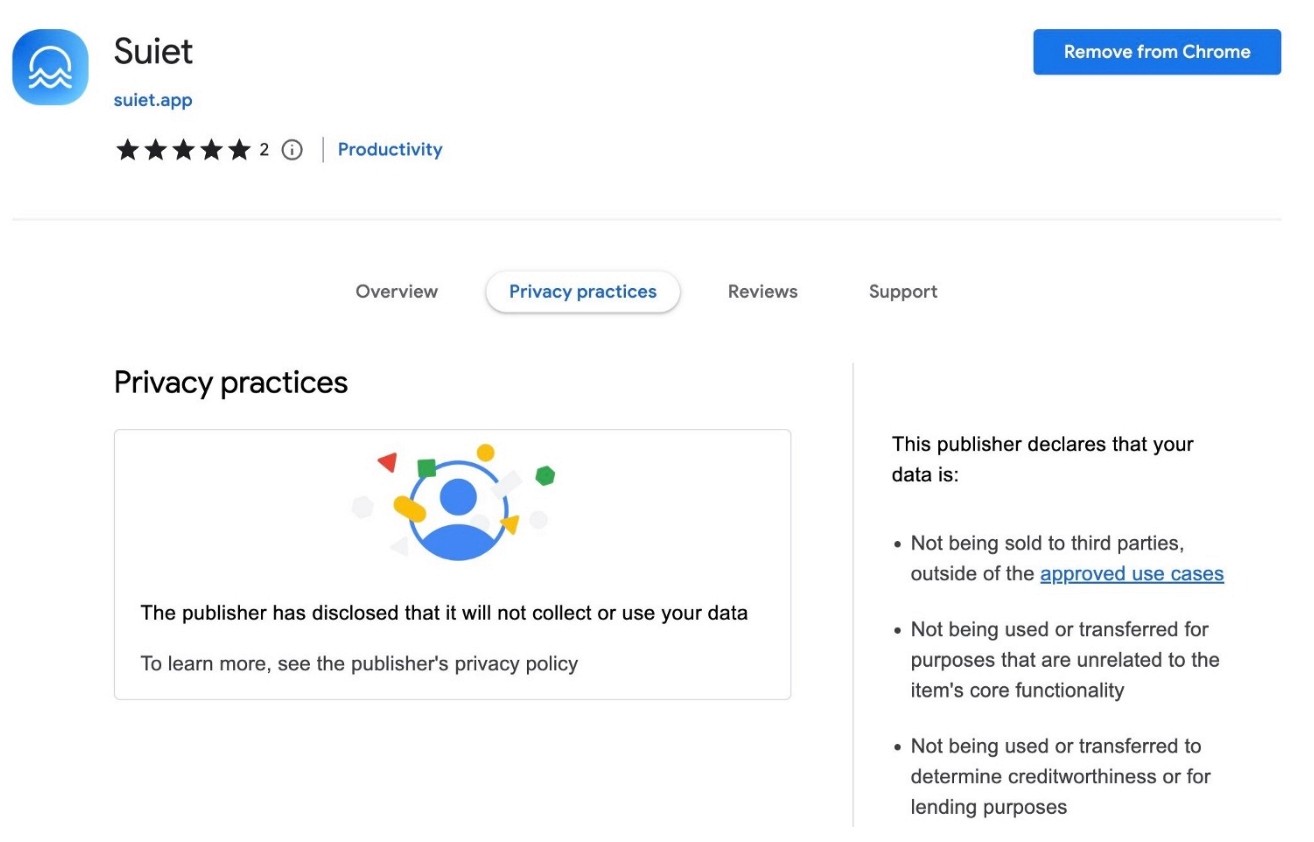Select the Privacy practices tab
Image resolution: width=1314 pixels, height=842 pixels.
pyautogui.click(x=583, y=292)
